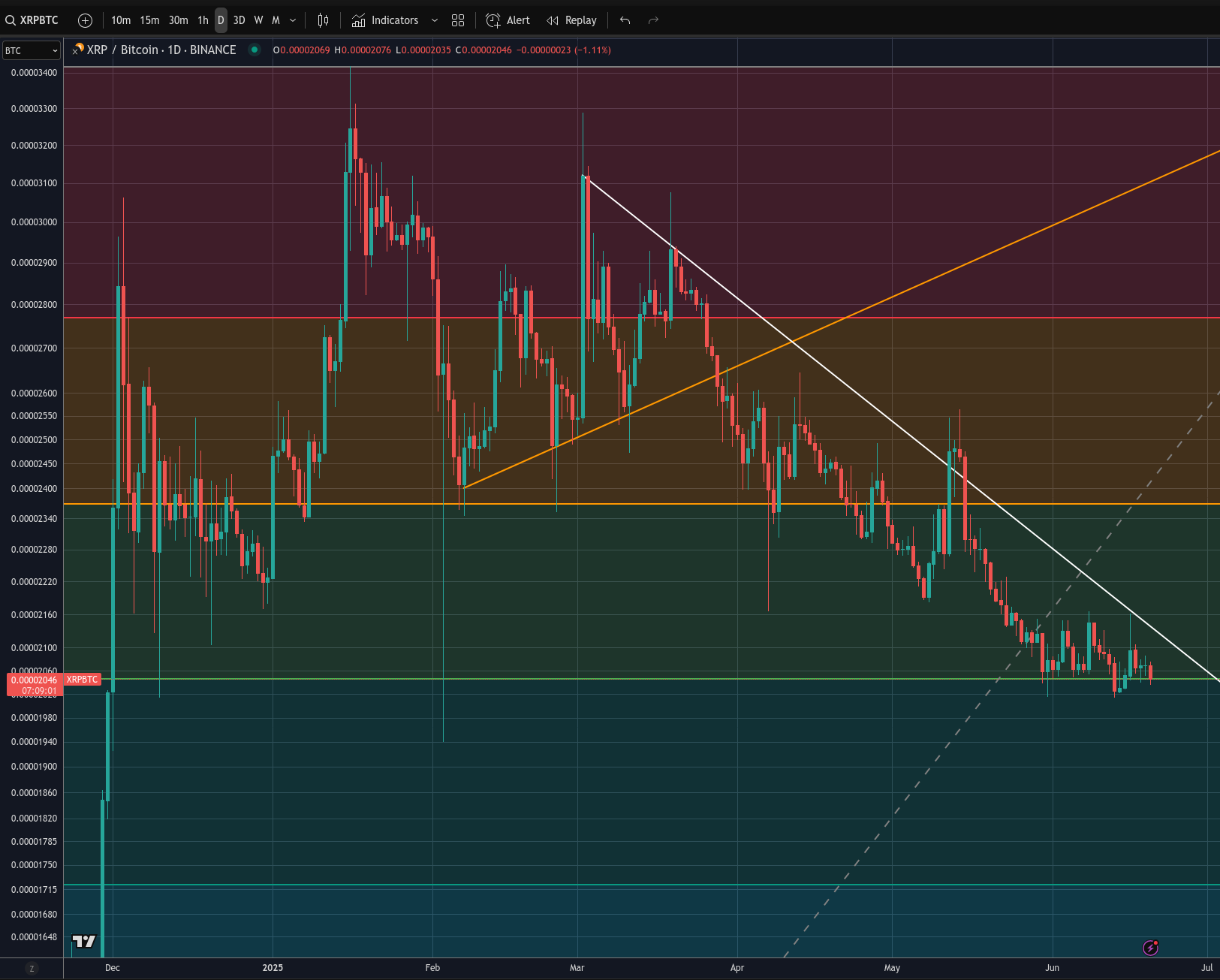The width and height of the screenshot is (1220, 980).
Task: Select the orange horizontal level line
Action: tap(642, 504)
